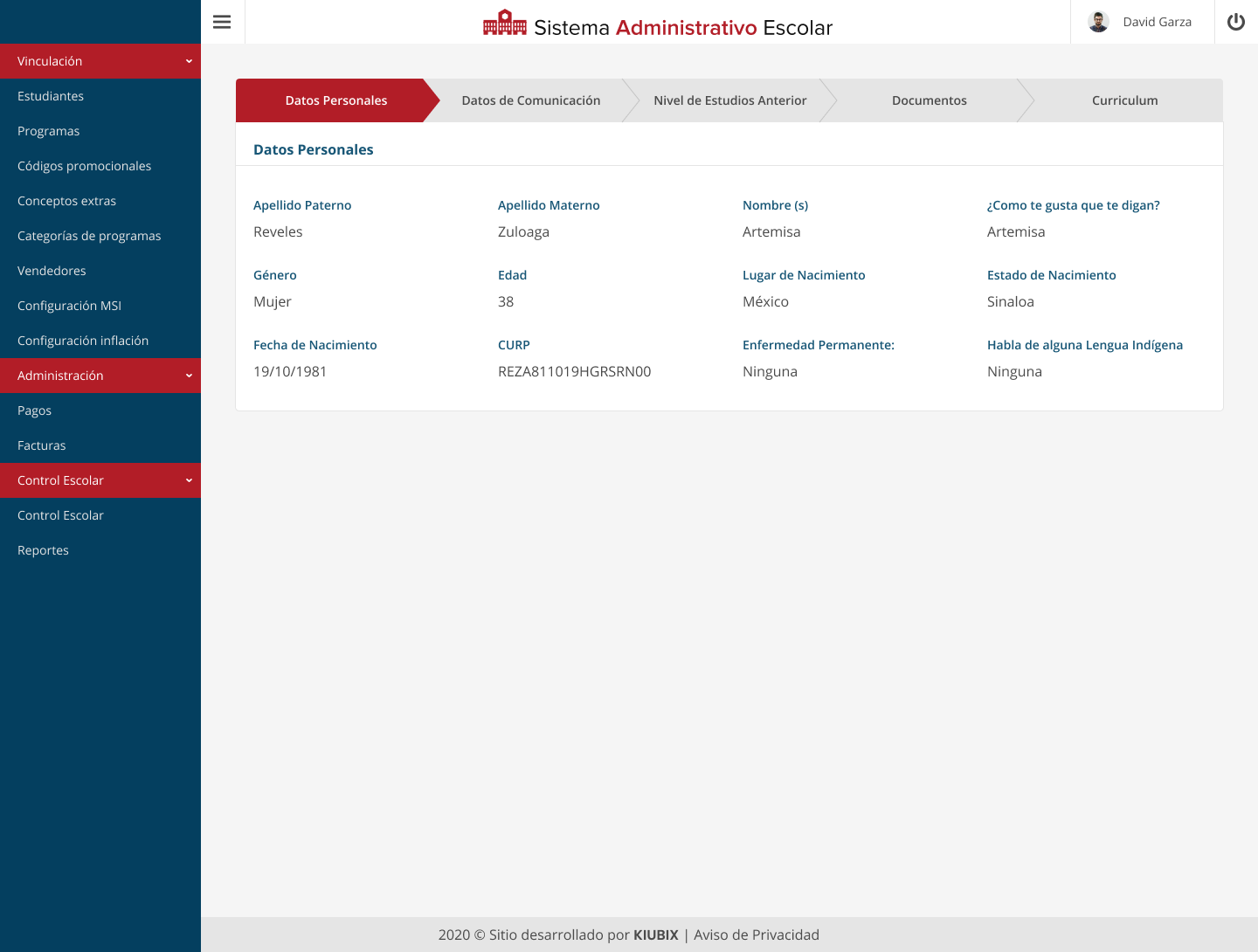Image resolution: width=1258 pixels, height=952 pixels.
Task: Open the Pagos sidebar item
Action: click(34, 410)
